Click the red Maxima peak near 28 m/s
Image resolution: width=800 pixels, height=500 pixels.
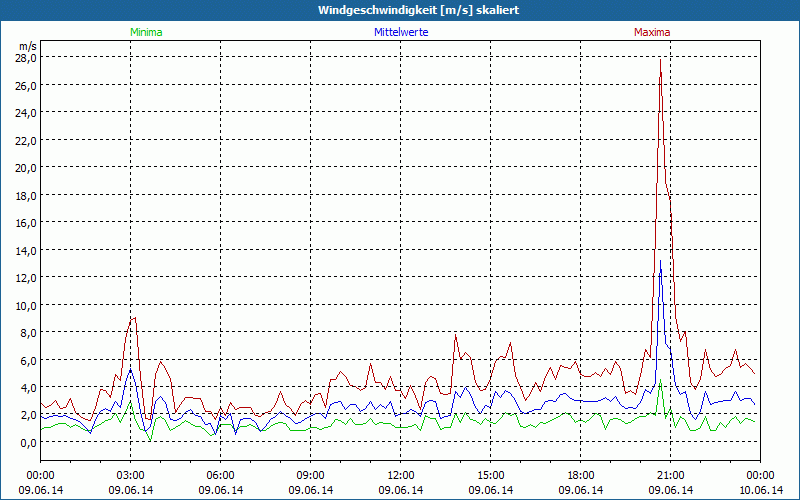pos(660,60)
